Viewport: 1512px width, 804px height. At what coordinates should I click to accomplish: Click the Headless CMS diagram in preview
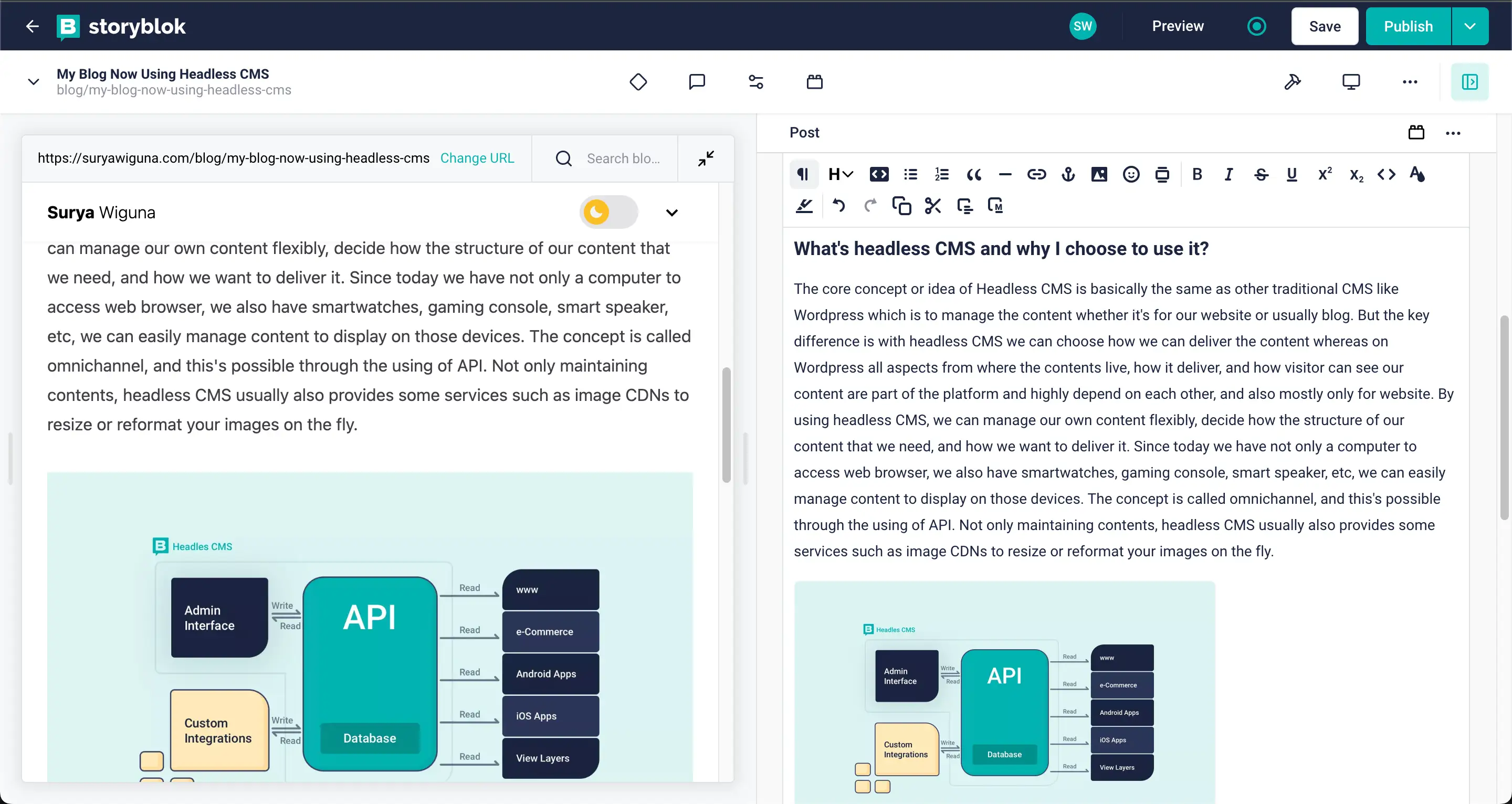pos(370,627)
